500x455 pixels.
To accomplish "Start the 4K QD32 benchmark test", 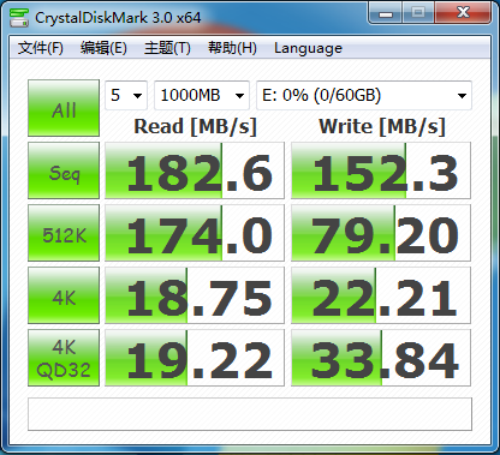I will point(64,358).
